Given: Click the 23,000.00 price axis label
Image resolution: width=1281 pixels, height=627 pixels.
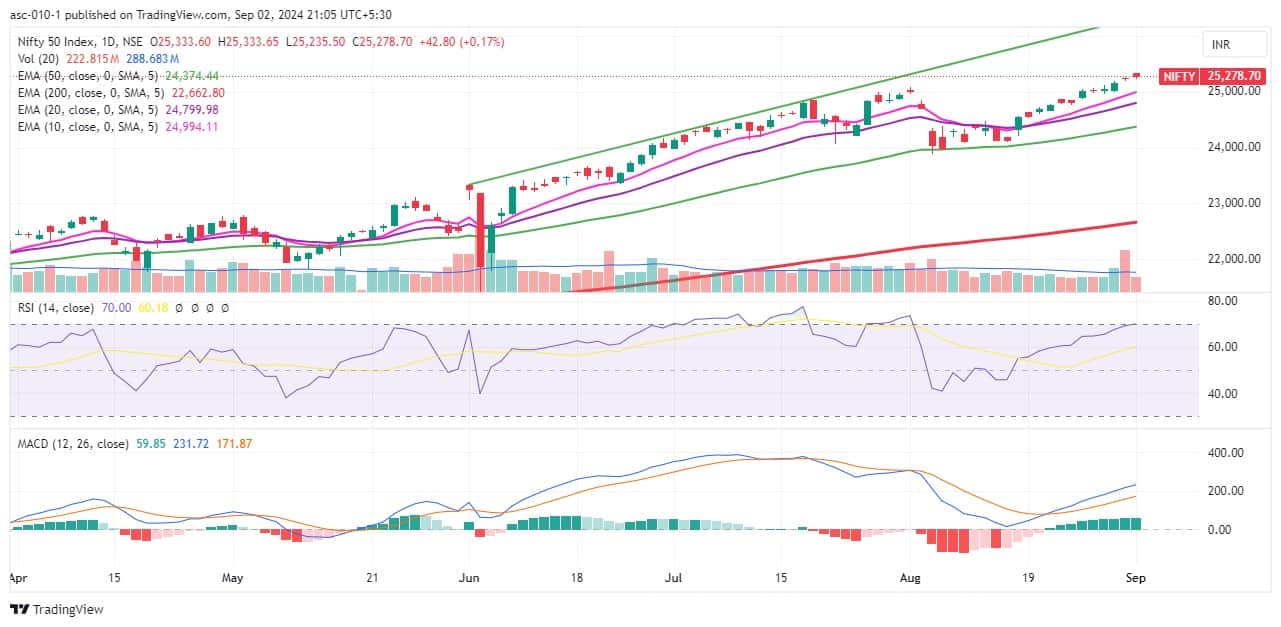Looking at the screenshot, I should pos(1233,203).
